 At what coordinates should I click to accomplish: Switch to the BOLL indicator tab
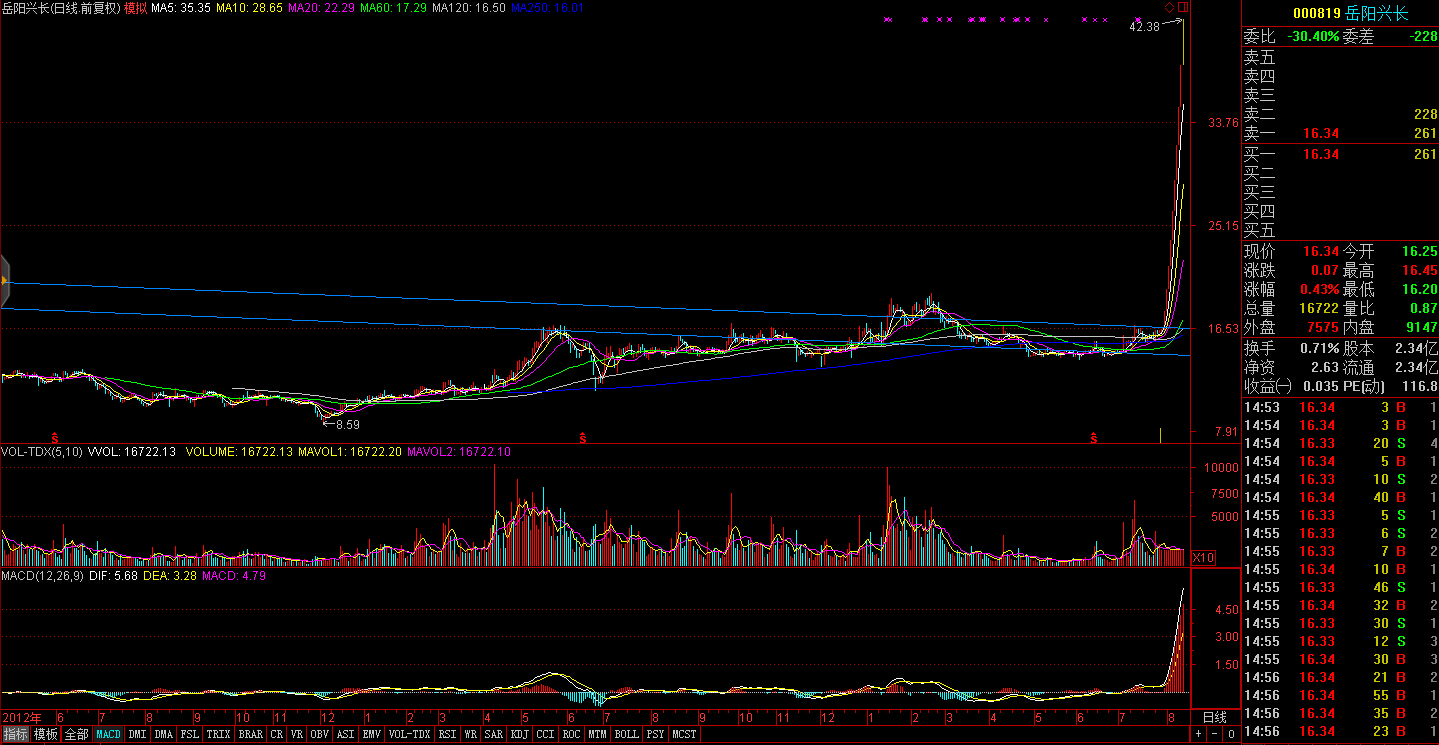pyautogui.click(x=627, y=734)
